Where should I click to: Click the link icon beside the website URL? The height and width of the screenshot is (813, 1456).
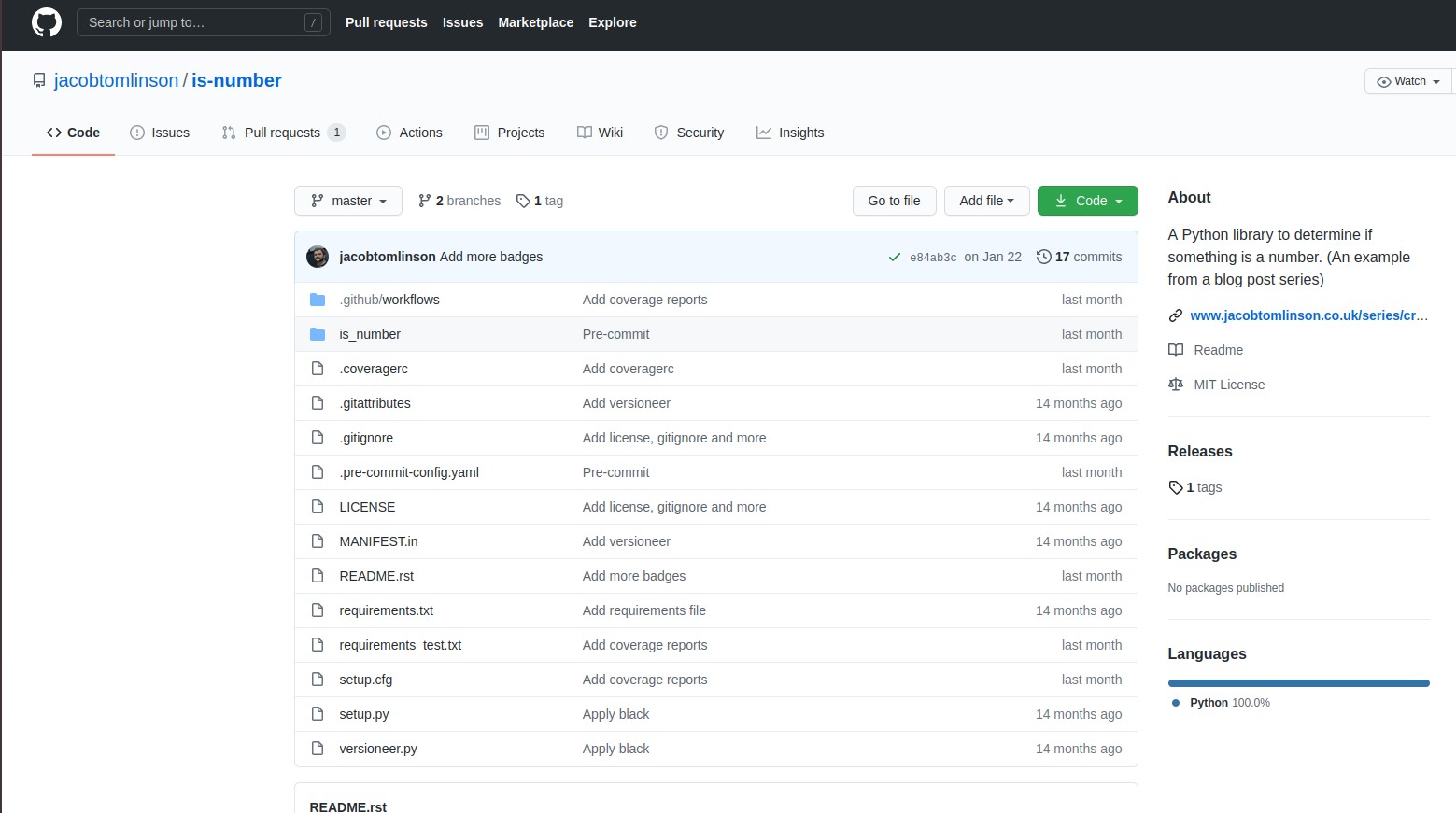[1176, 315]
